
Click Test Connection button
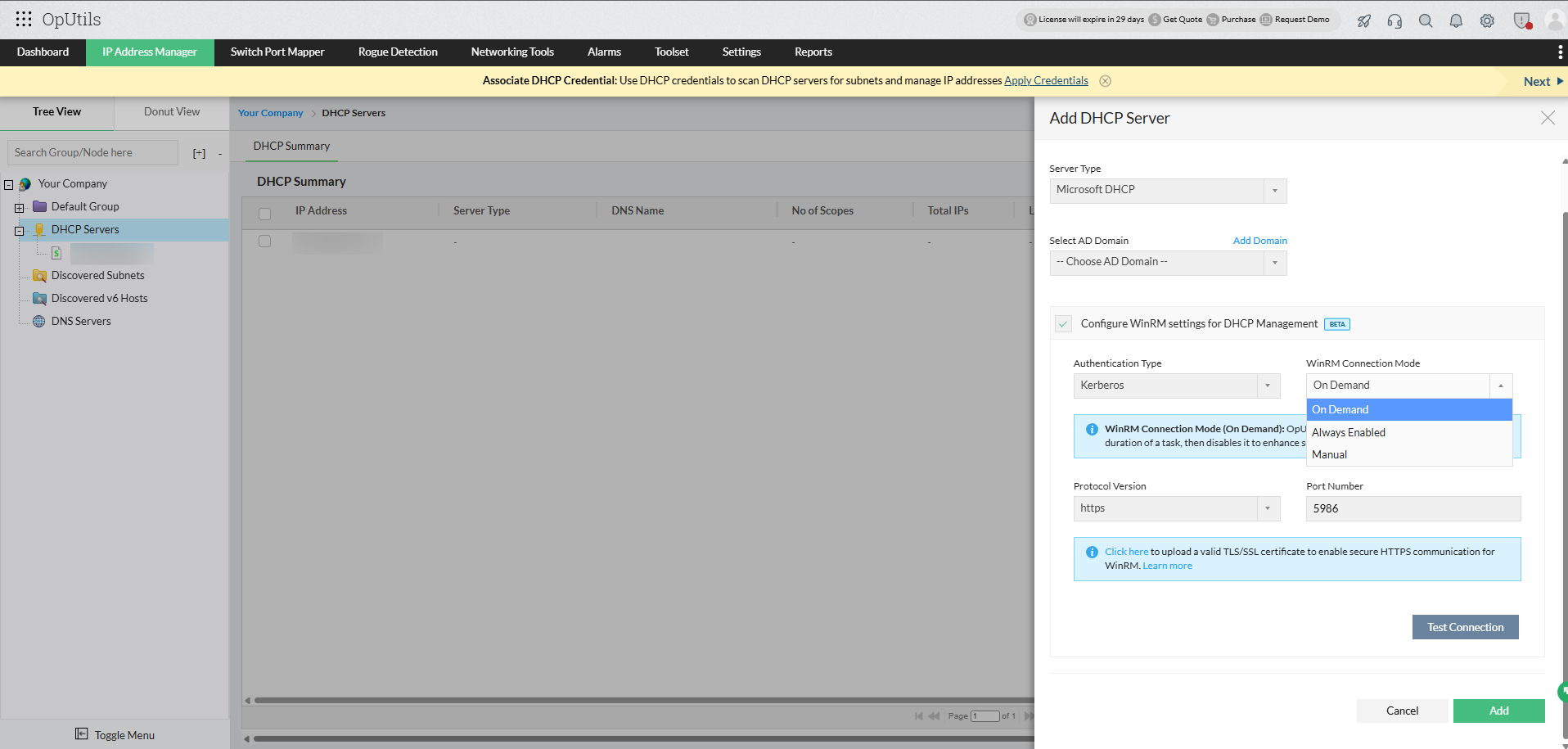point(1466,627)
